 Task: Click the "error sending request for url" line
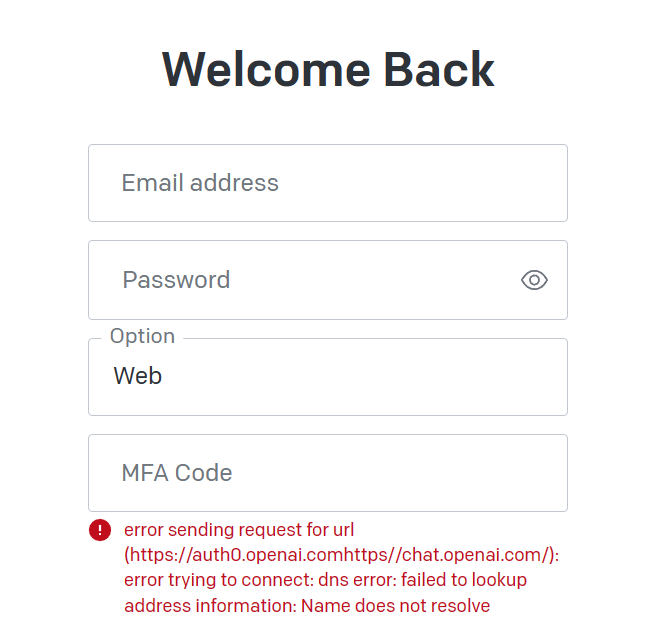coord(239,530)
